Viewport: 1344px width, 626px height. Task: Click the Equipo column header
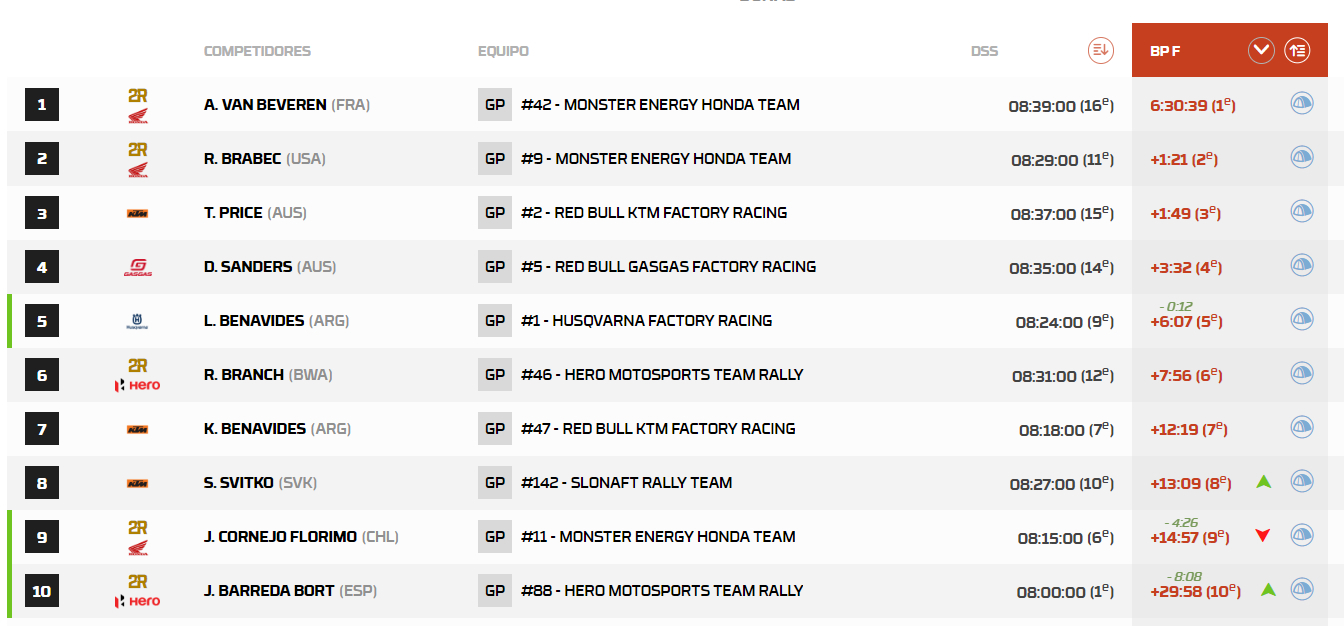pos(503,51)
